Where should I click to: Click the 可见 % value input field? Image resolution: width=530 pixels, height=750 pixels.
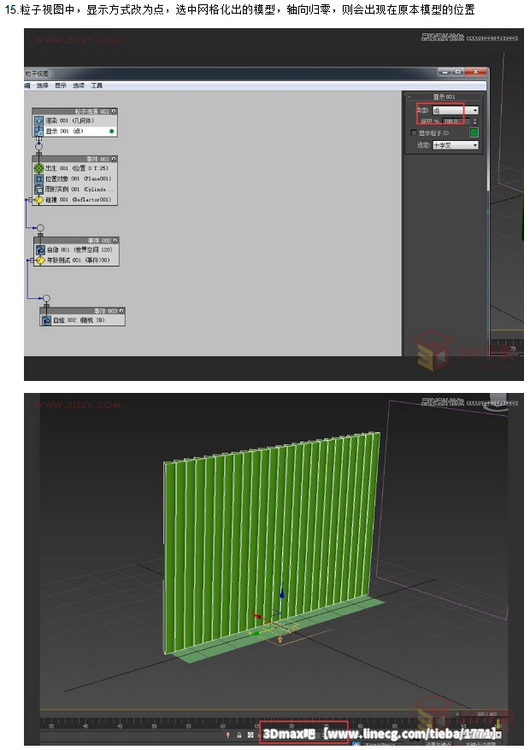click(456, 121)
